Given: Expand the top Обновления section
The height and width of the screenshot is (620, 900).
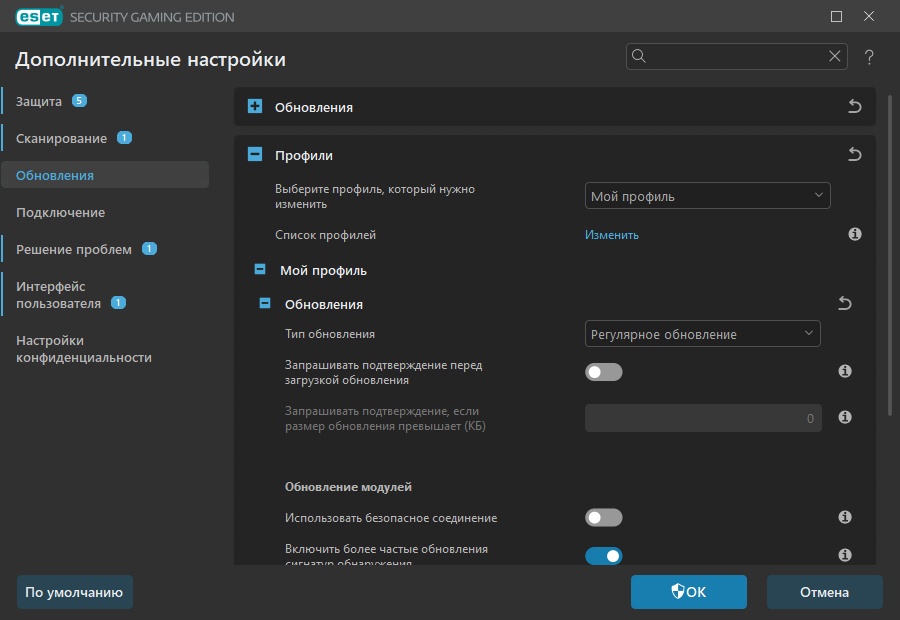Looking at the screenshot, I should pyautogui.click(x=255, y=106).
